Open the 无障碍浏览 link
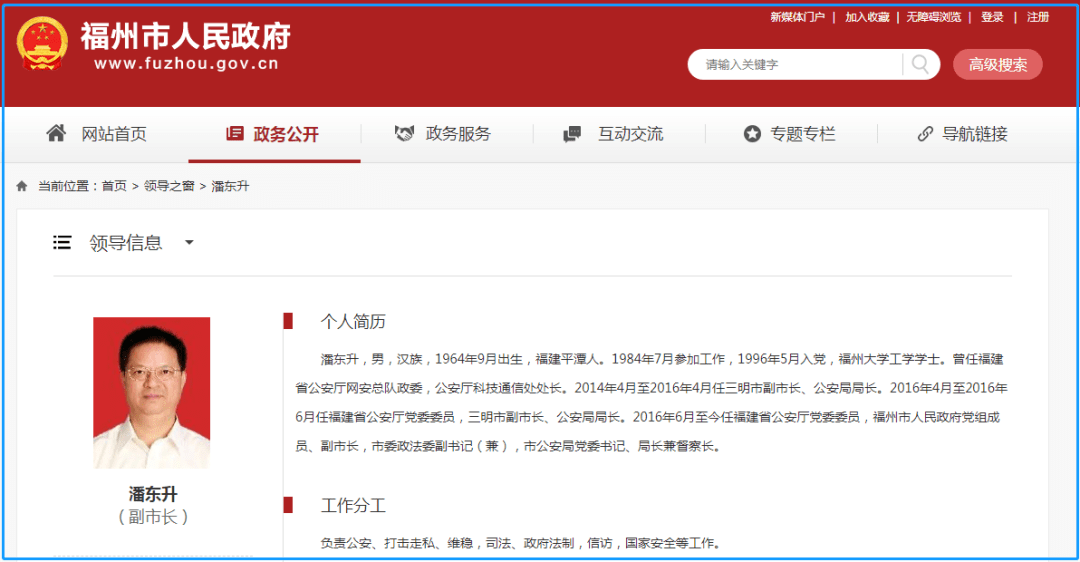This screenshot has width=1080, height=562. tap(933, 17)
